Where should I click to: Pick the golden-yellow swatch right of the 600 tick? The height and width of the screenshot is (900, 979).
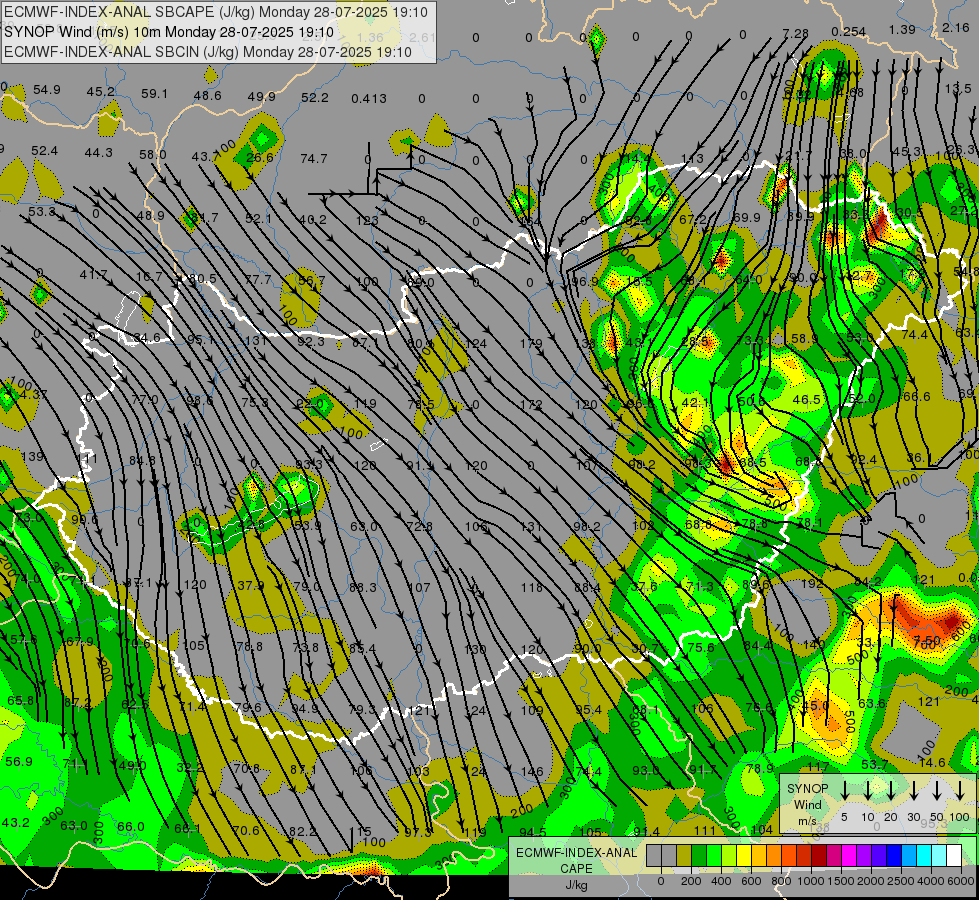tap(759, 855)
